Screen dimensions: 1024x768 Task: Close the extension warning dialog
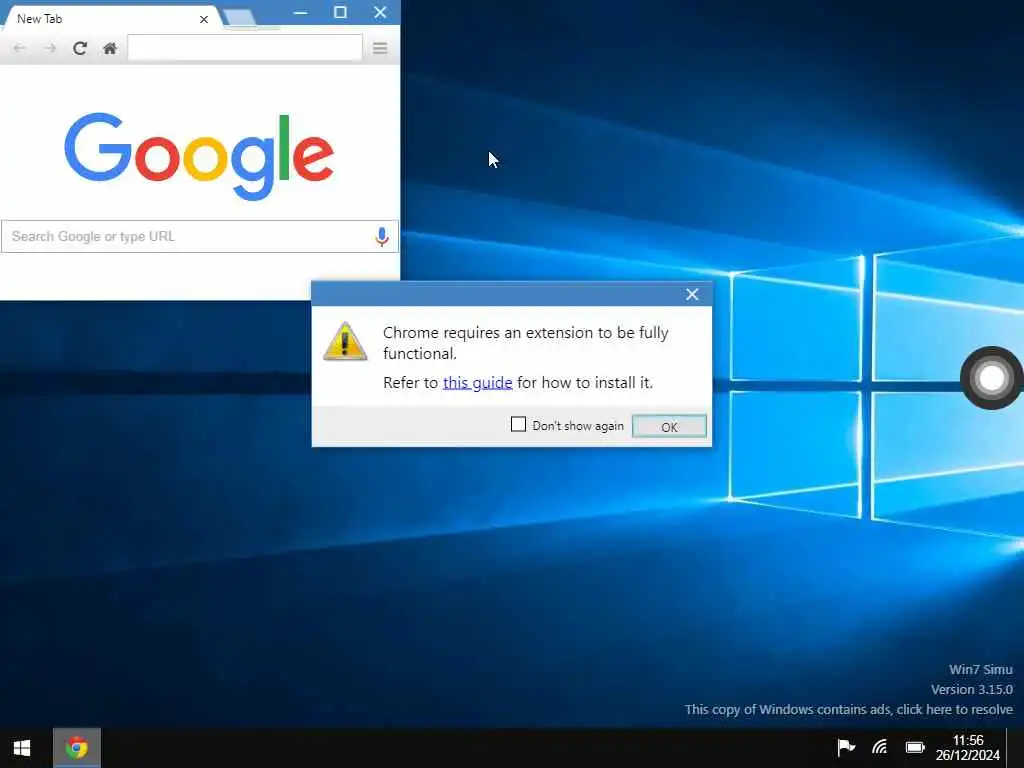click(692, 295)
